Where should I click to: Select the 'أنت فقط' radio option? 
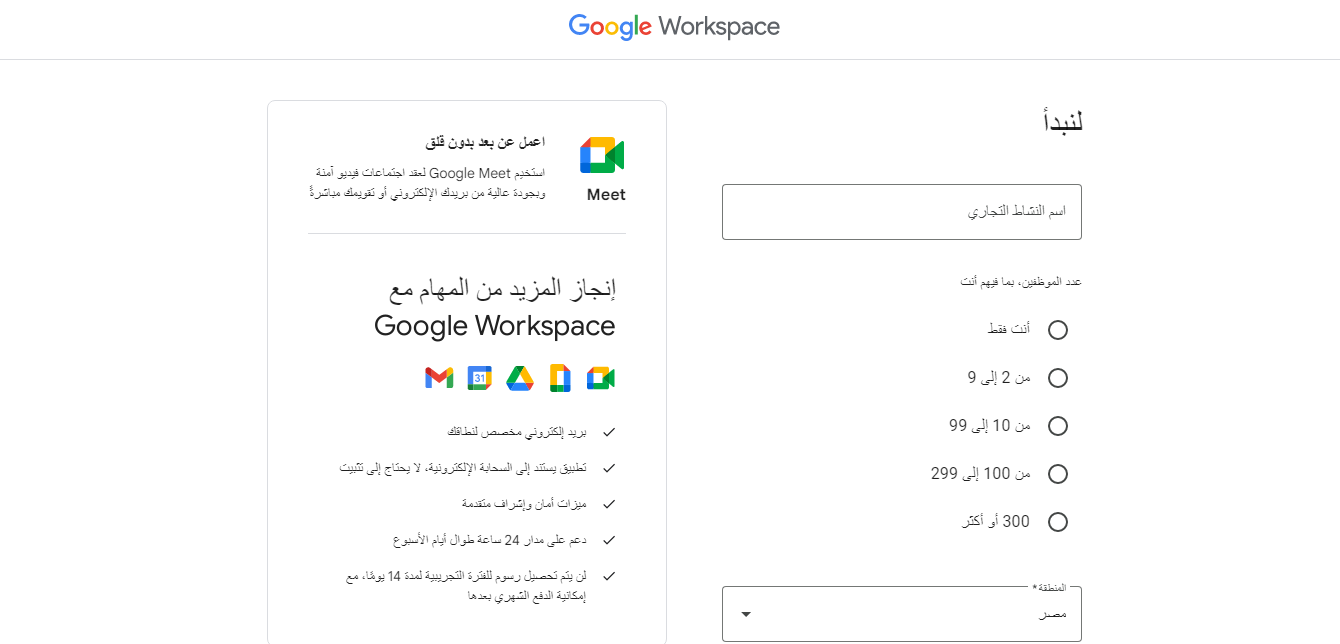(1058, 330)
